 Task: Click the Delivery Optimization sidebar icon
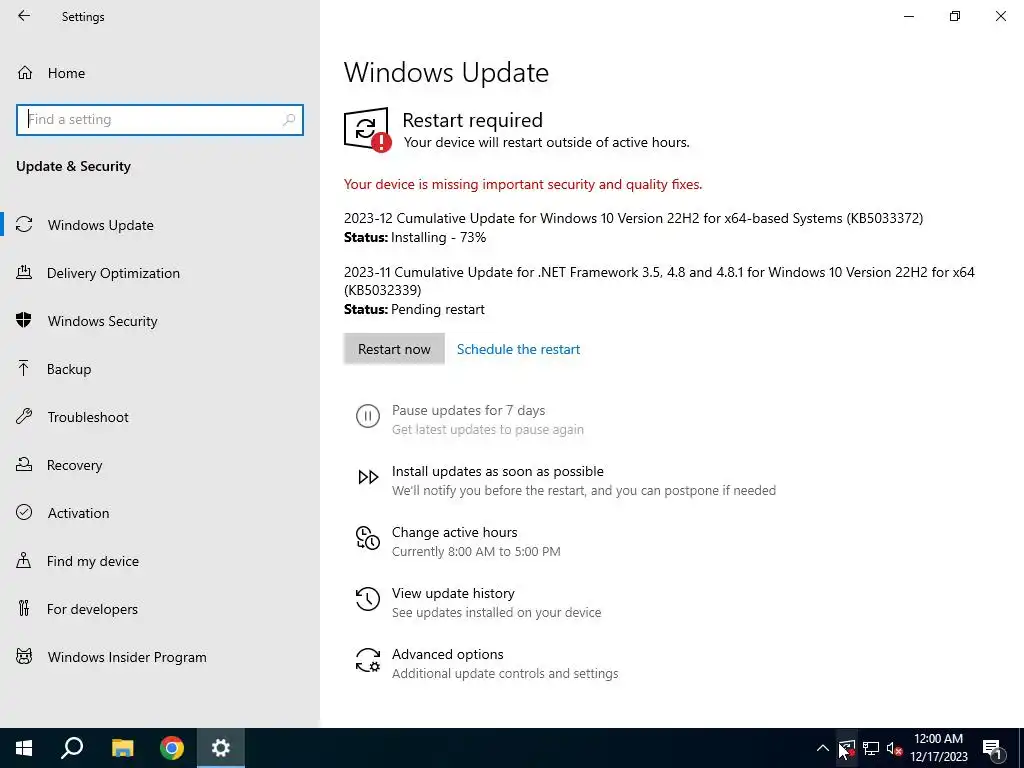24,272
